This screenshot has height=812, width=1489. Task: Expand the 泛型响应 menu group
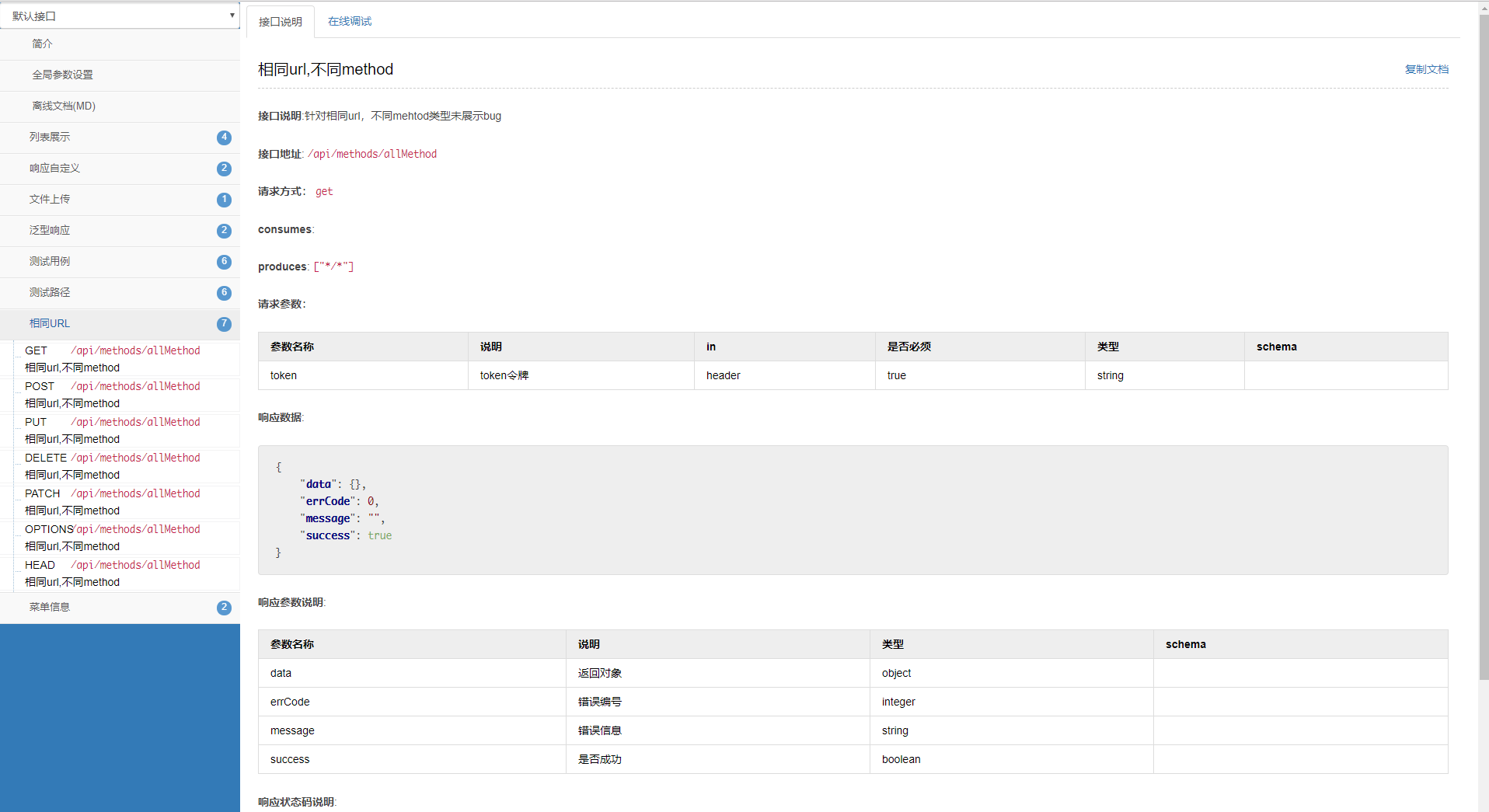[x=120, y=231]
